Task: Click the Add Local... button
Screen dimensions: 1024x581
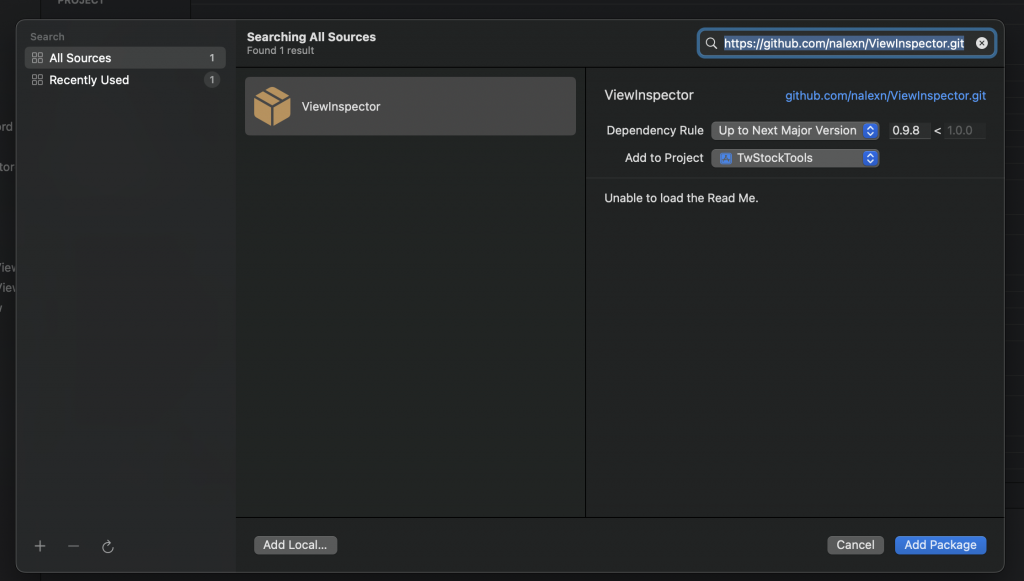Action: 295,545
